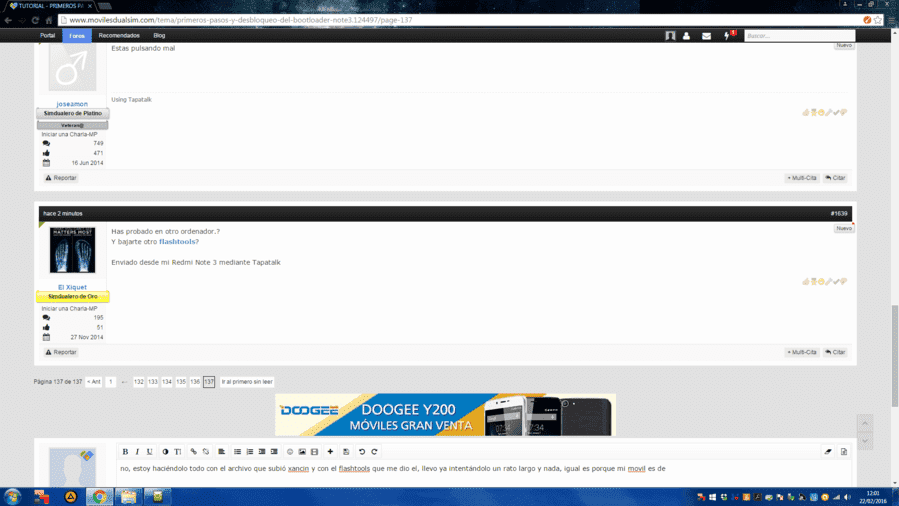
Task: Redo the last edit in the editor
Action: (374, 452)
